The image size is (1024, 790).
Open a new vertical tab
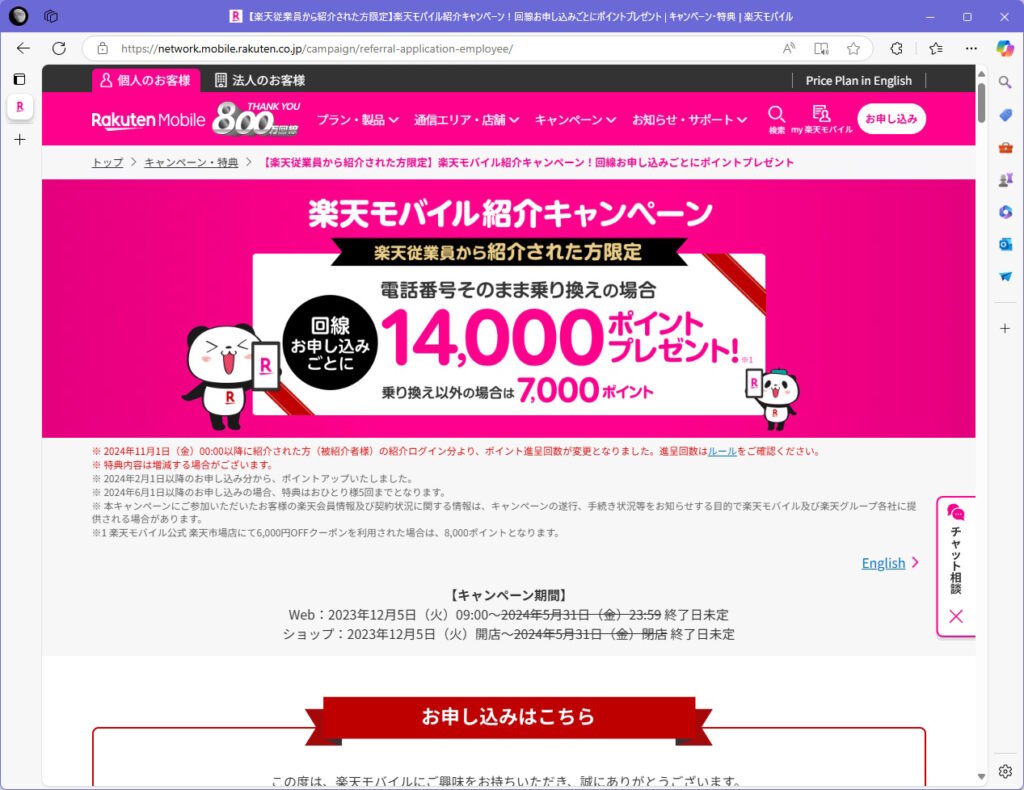click(x=20, y=139)
